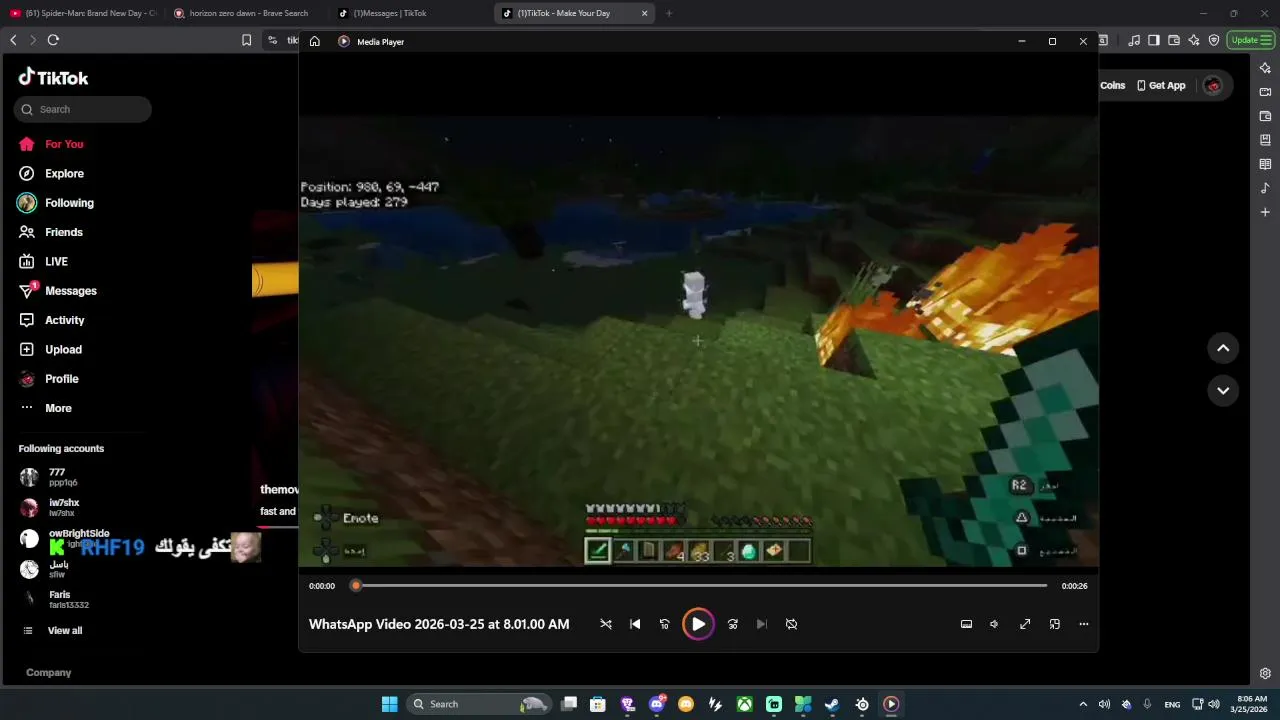1280x720 pixels.
Task: Switch to horizon zero dawn Brave Search tab
Action: [247, 13]
